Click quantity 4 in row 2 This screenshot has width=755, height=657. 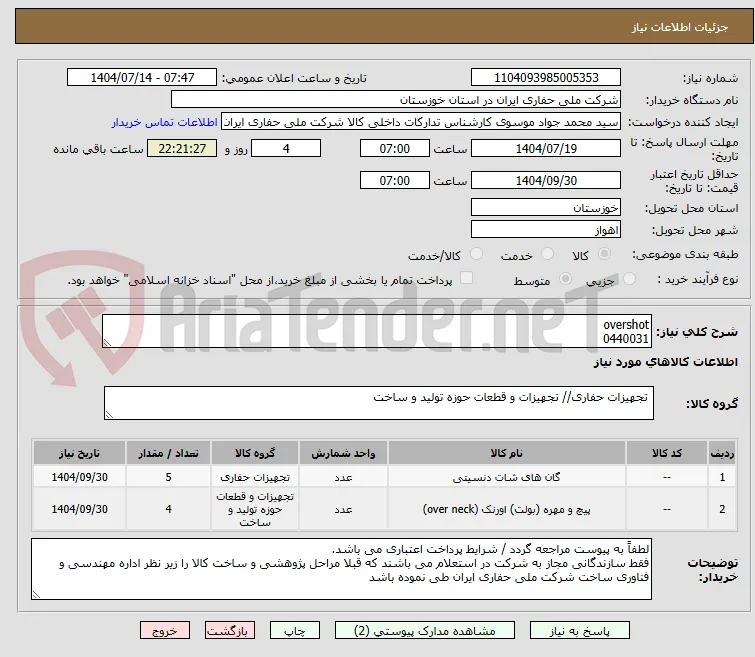point(168,509)
